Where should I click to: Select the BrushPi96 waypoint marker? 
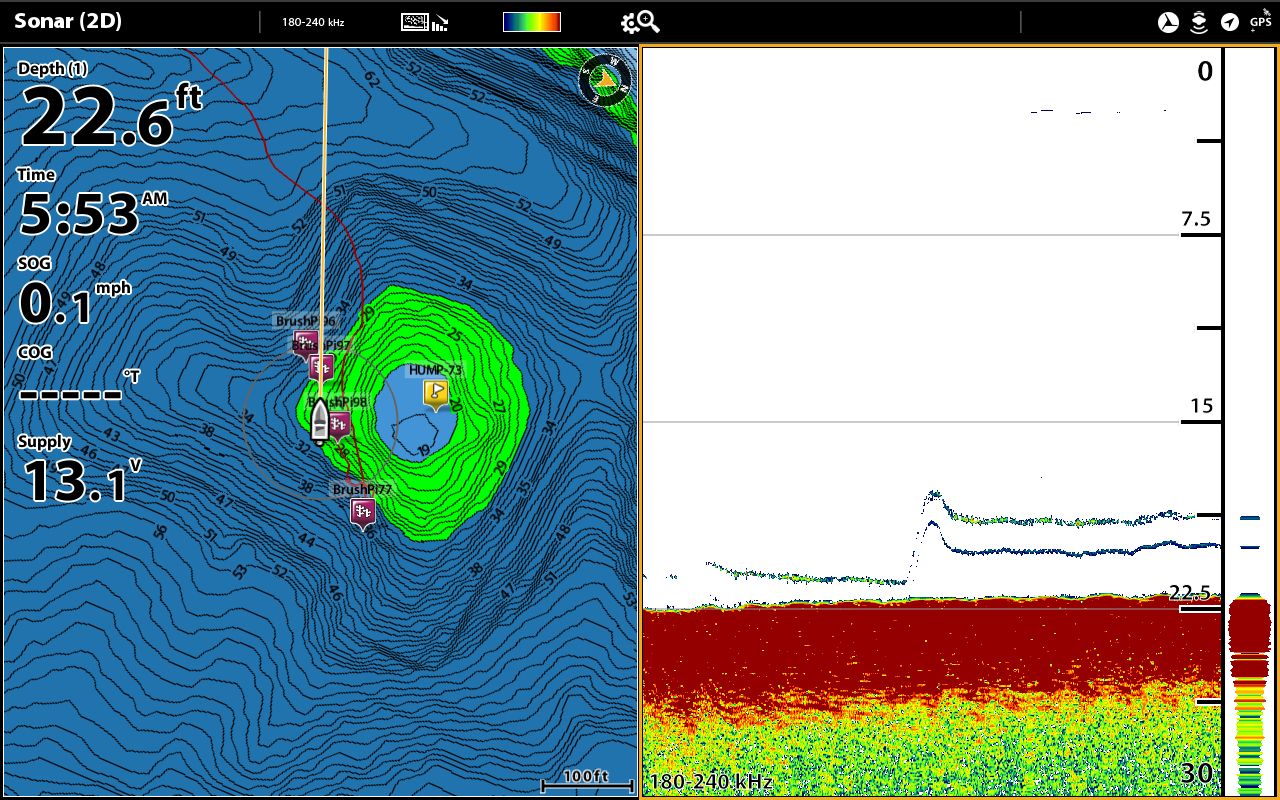(305, 343)
